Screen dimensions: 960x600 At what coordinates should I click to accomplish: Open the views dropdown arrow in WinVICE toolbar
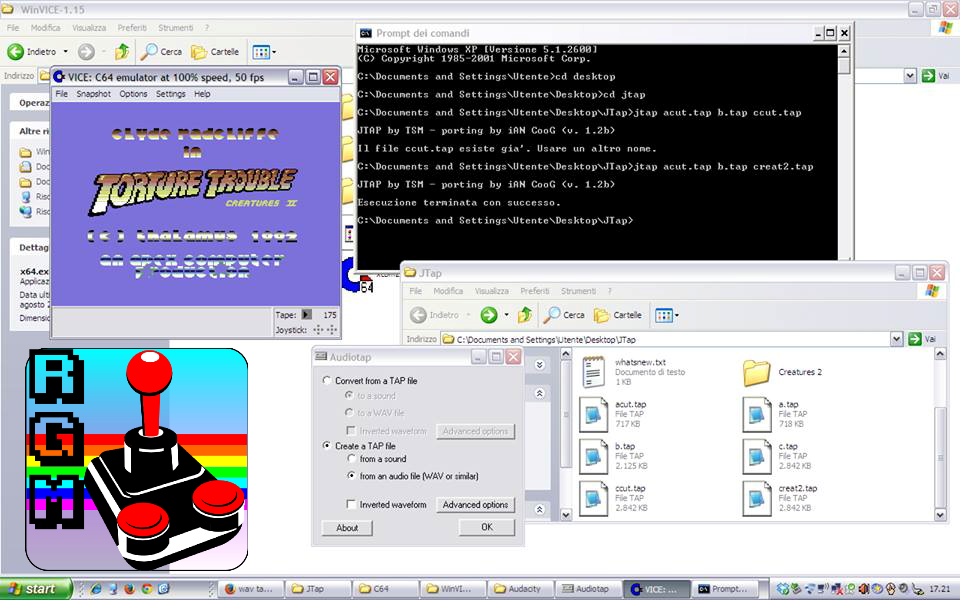tap(274, 52)
